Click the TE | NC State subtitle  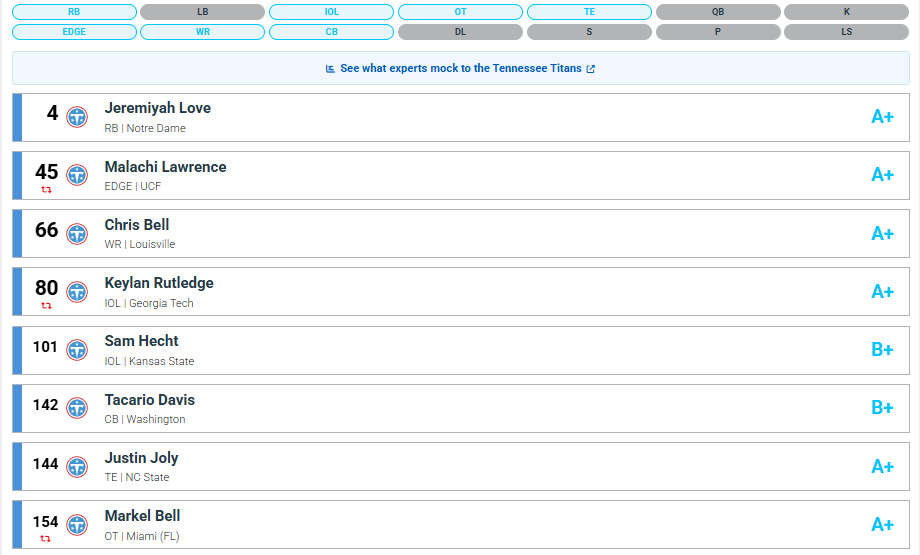pos(137,478)
